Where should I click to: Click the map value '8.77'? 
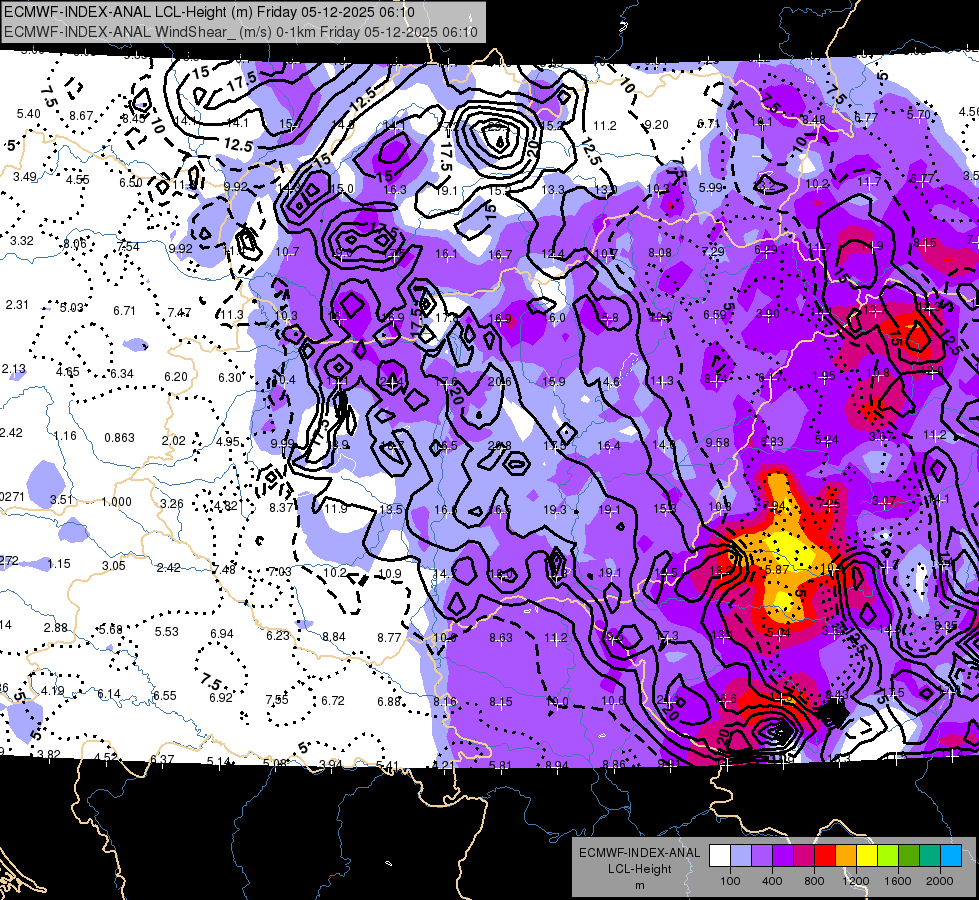(389, 637)
